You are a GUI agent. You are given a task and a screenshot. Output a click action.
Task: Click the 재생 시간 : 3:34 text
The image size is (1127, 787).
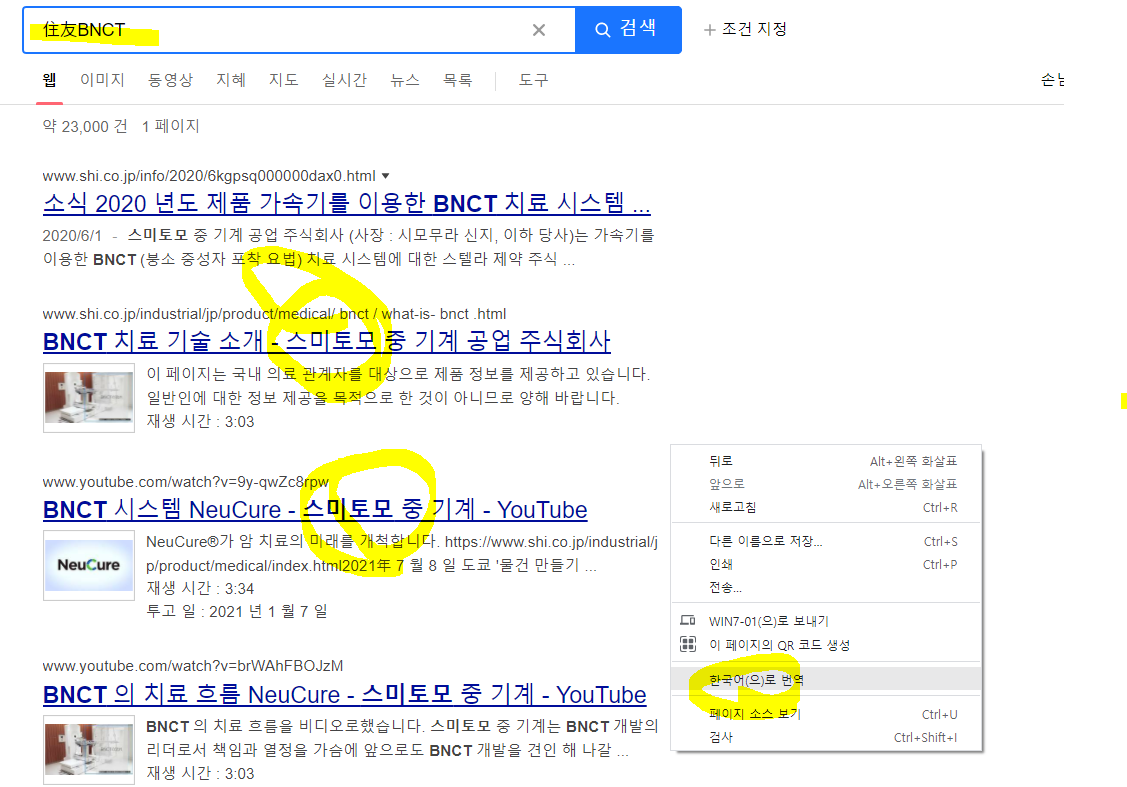201,588
